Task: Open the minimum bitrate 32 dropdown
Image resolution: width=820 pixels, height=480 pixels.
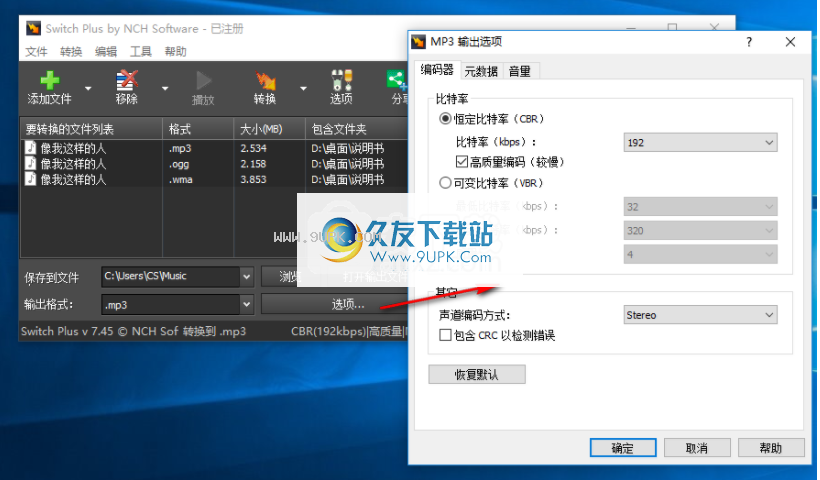Action: coord(700,207)
